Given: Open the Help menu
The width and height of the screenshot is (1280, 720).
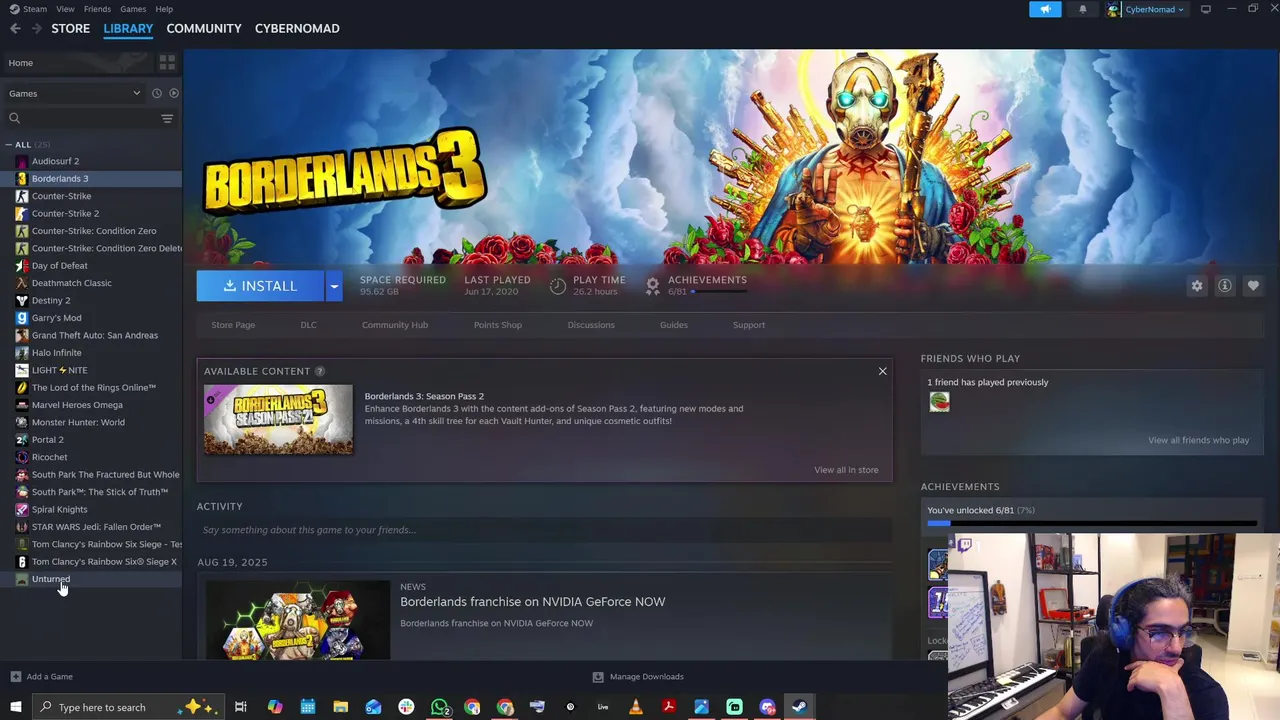Looking at the screenshot, I should point(164,9).
